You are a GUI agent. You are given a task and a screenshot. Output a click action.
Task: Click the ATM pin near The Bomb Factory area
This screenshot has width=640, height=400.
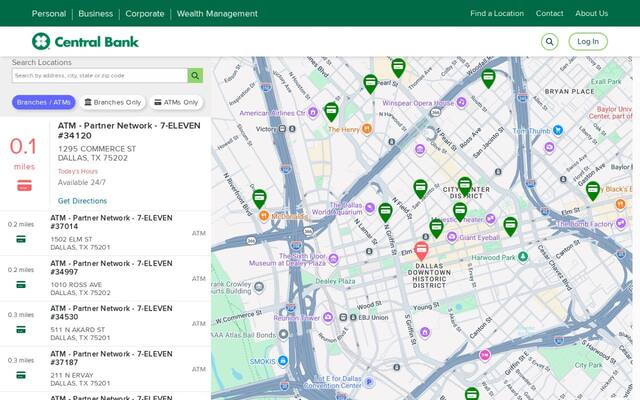point(593,191)
